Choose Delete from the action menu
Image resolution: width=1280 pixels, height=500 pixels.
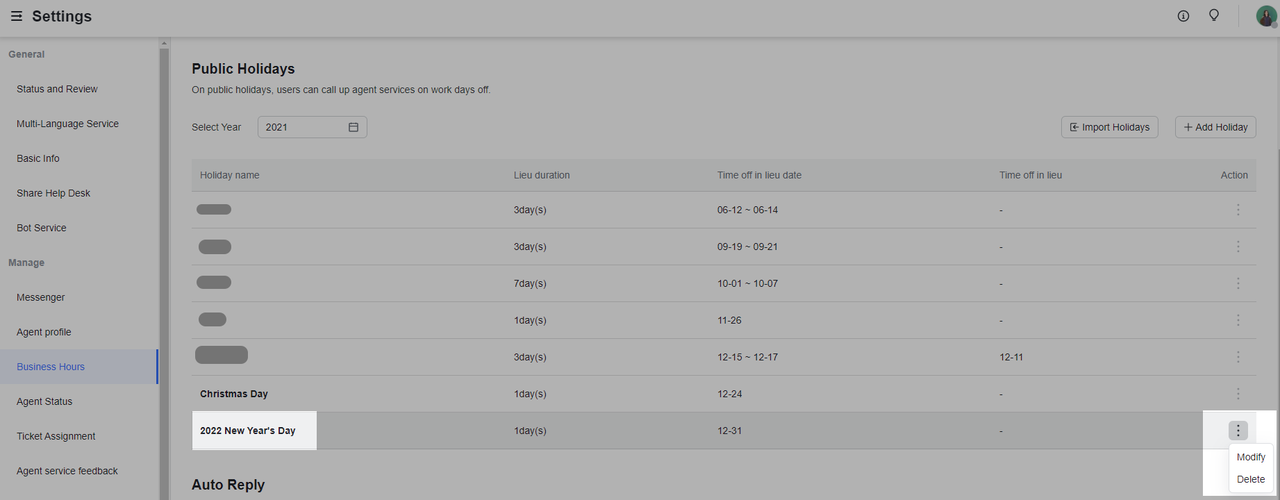[1251, 480]
